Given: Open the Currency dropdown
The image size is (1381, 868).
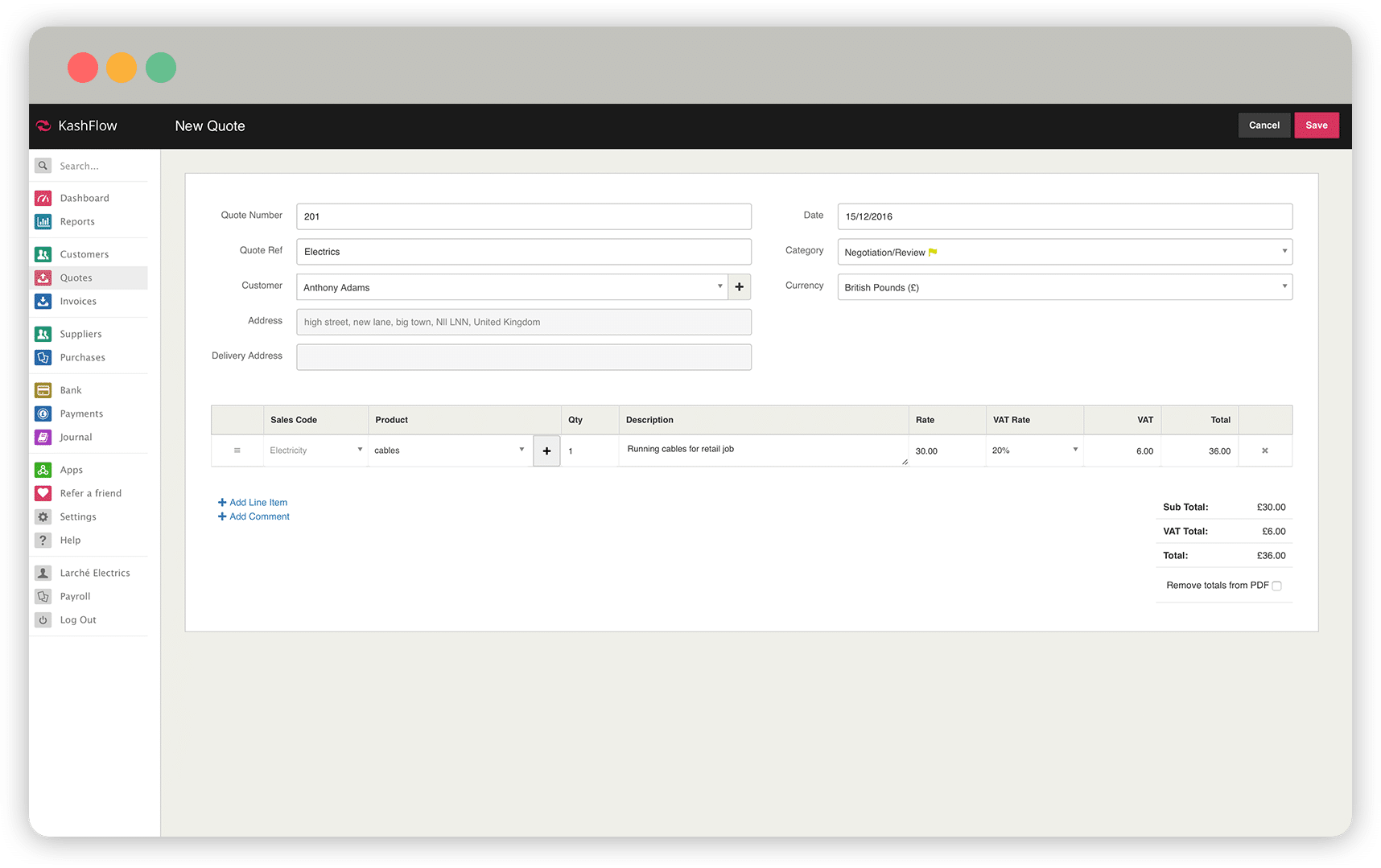Looking at the screenshot, I should [1064, 287].
